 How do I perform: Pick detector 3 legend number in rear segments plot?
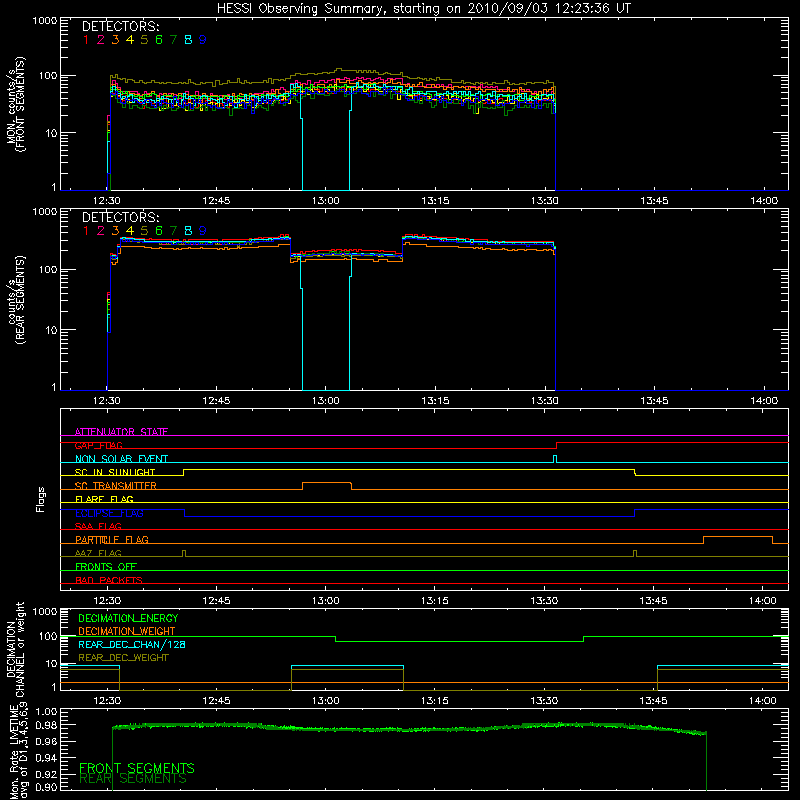pyautogui.click(x=115, y=231)
